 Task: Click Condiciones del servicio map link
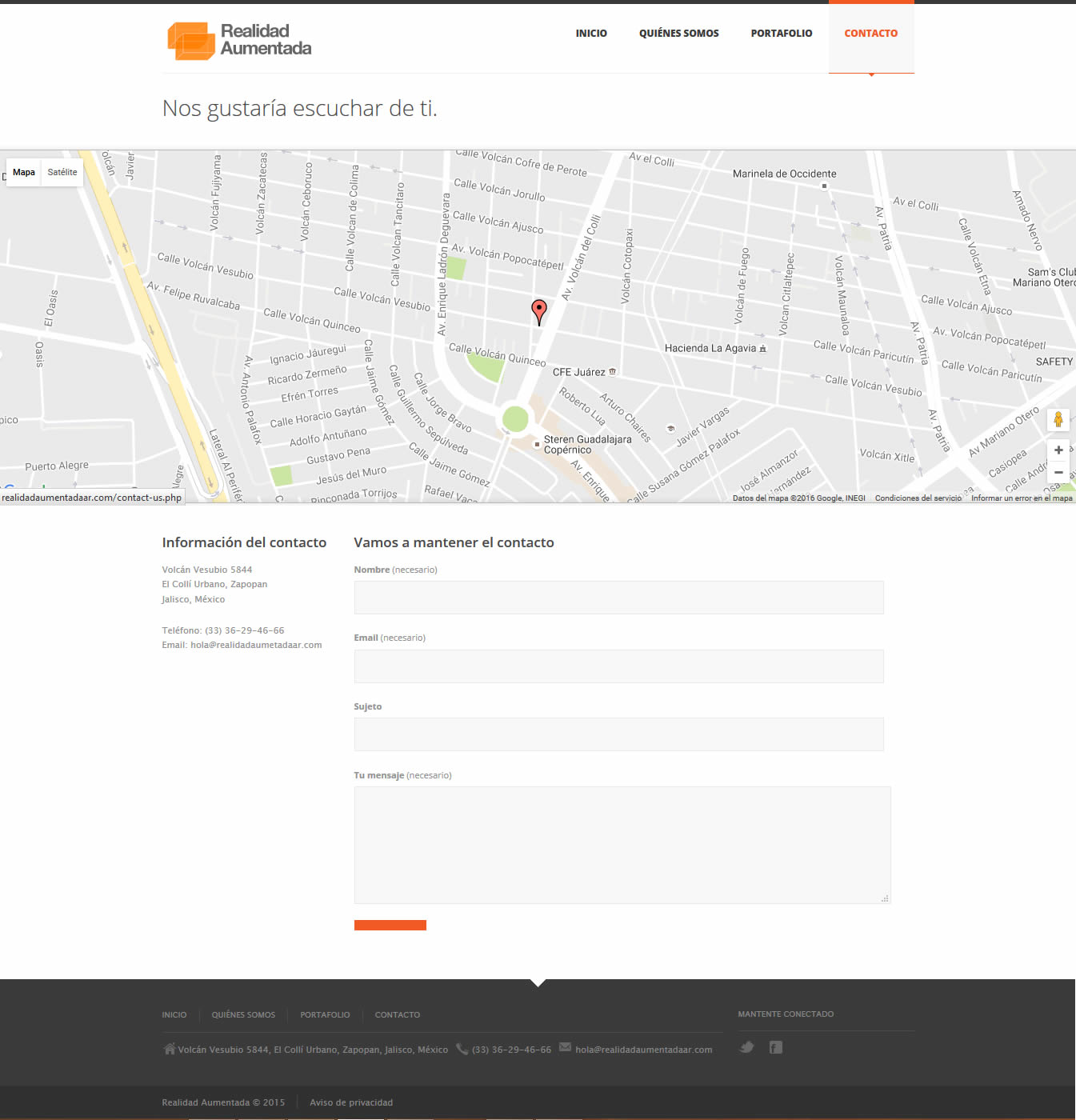click(x=918, y=498)
